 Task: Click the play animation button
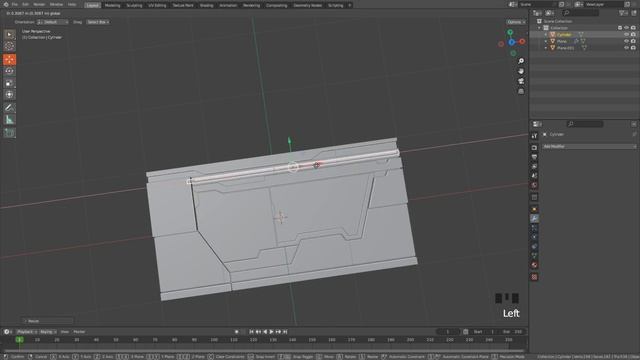pyautogui.click(x=271, y=332)
